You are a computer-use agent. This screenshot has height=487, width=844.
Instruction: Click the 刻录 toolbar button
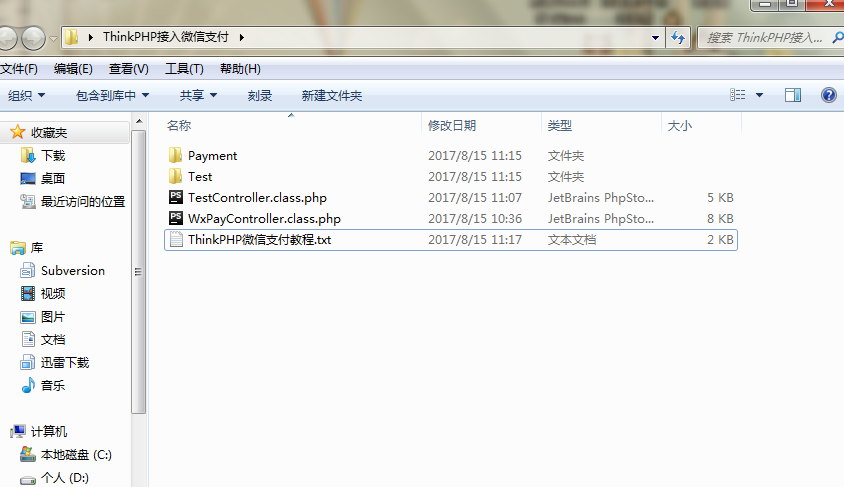pos(259,95)
